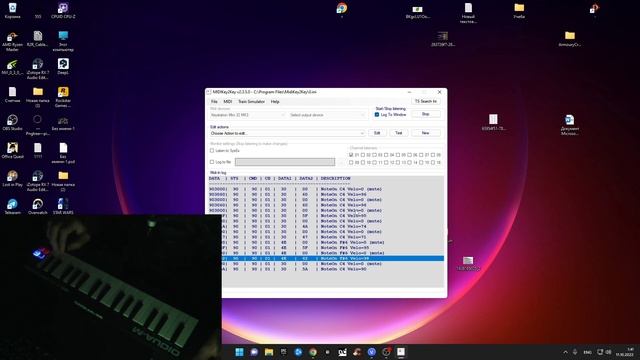Open the R2R_Cable file icon on desktop
Viewport: 640px width, 360px height.
point(38,39)
